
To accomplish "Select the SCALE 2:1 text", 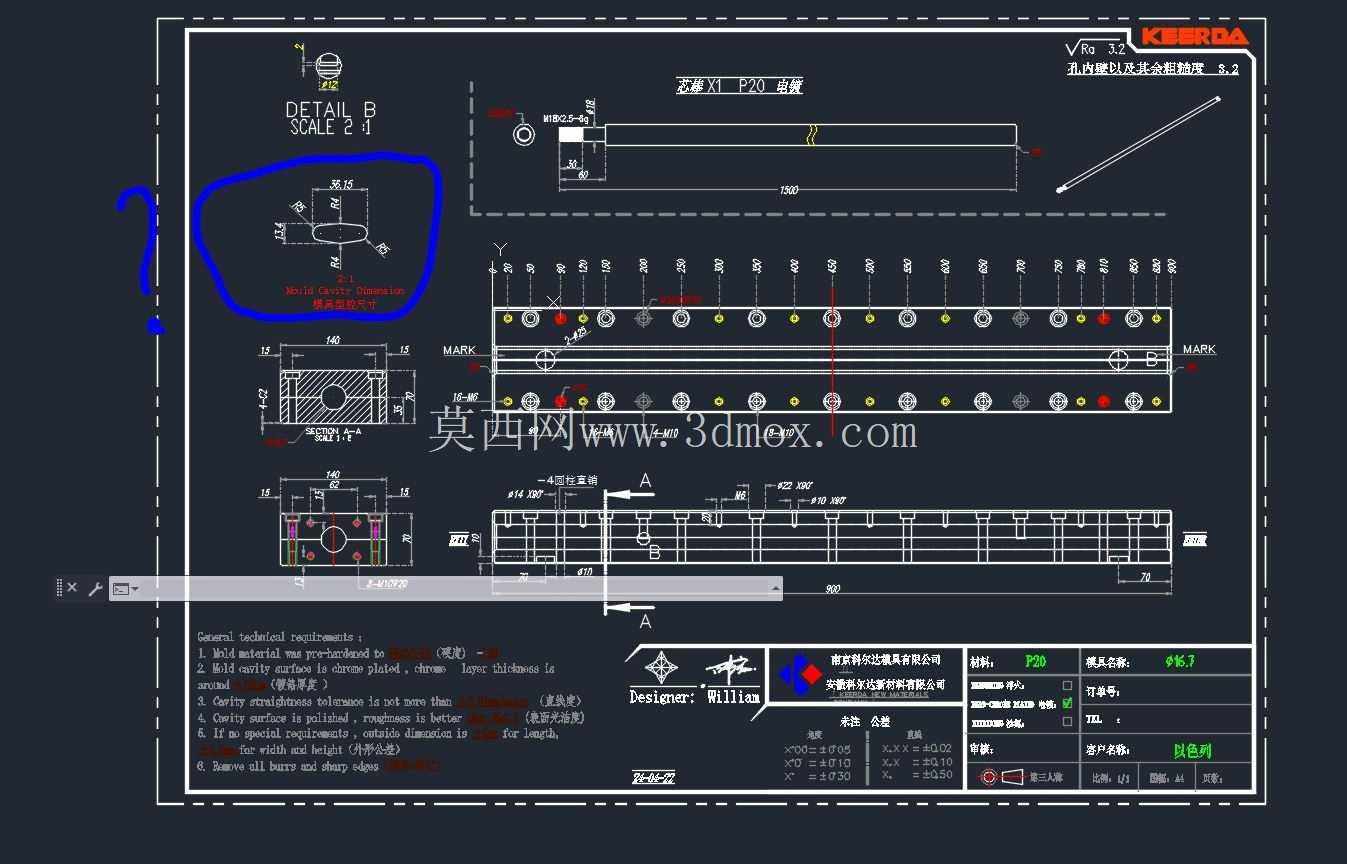I will click(331, 128).
